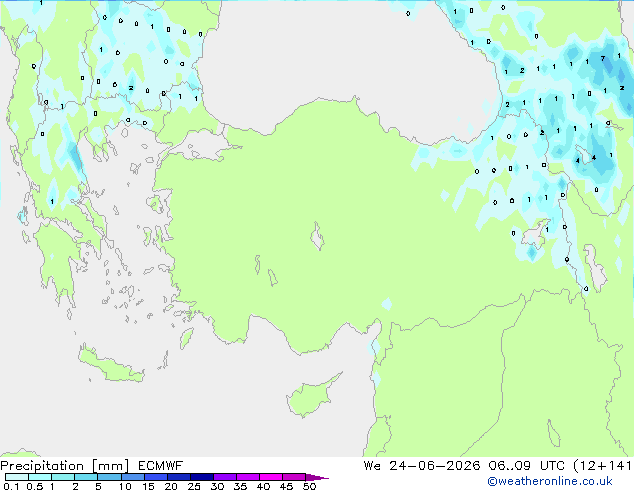Viewport: 634px width, 490px height.
Task: Click the legend tick label "50"
Action: 309,486
